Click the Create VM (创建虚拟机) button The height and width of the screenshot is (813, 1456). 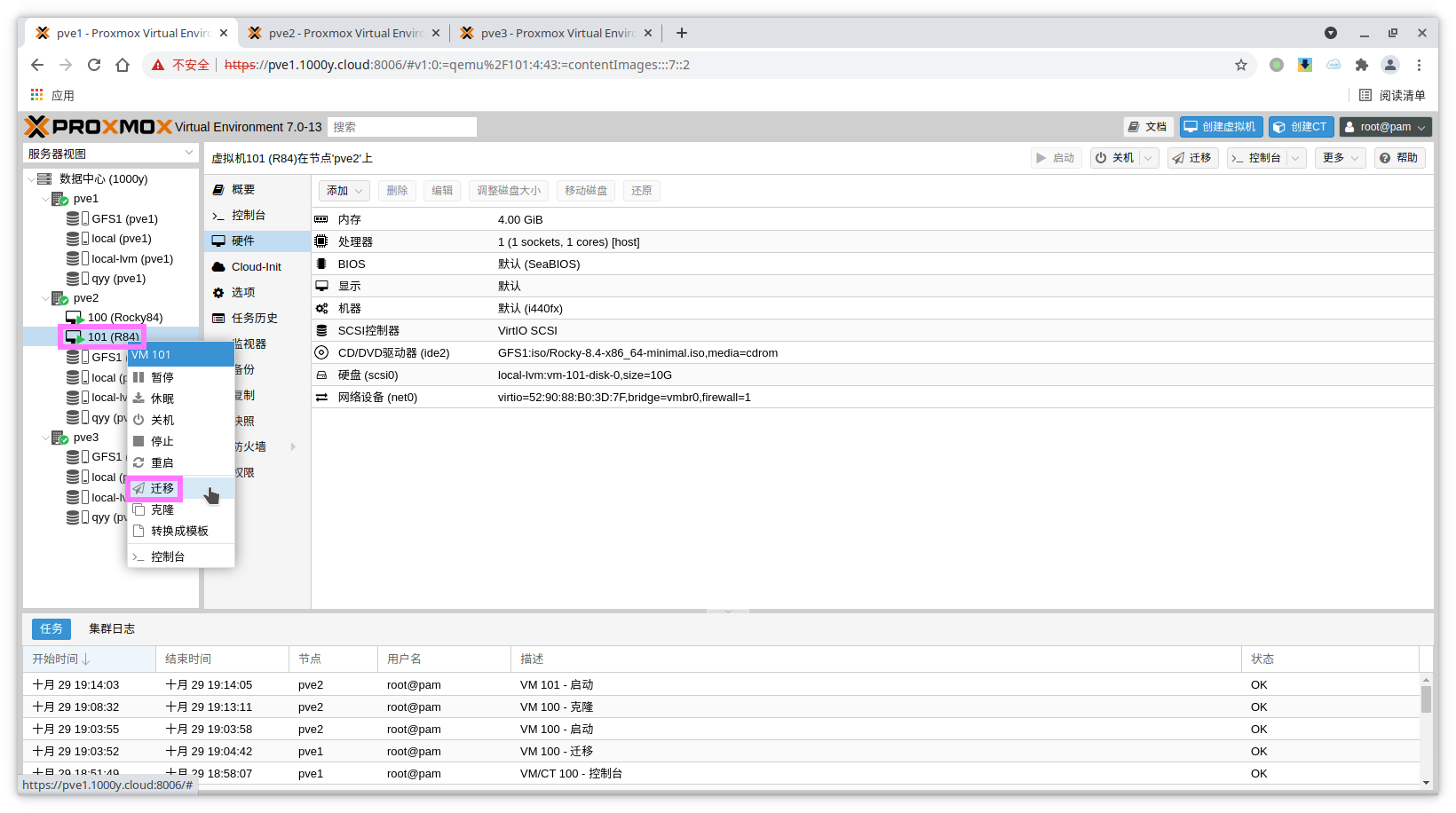tap(1220, 127)
